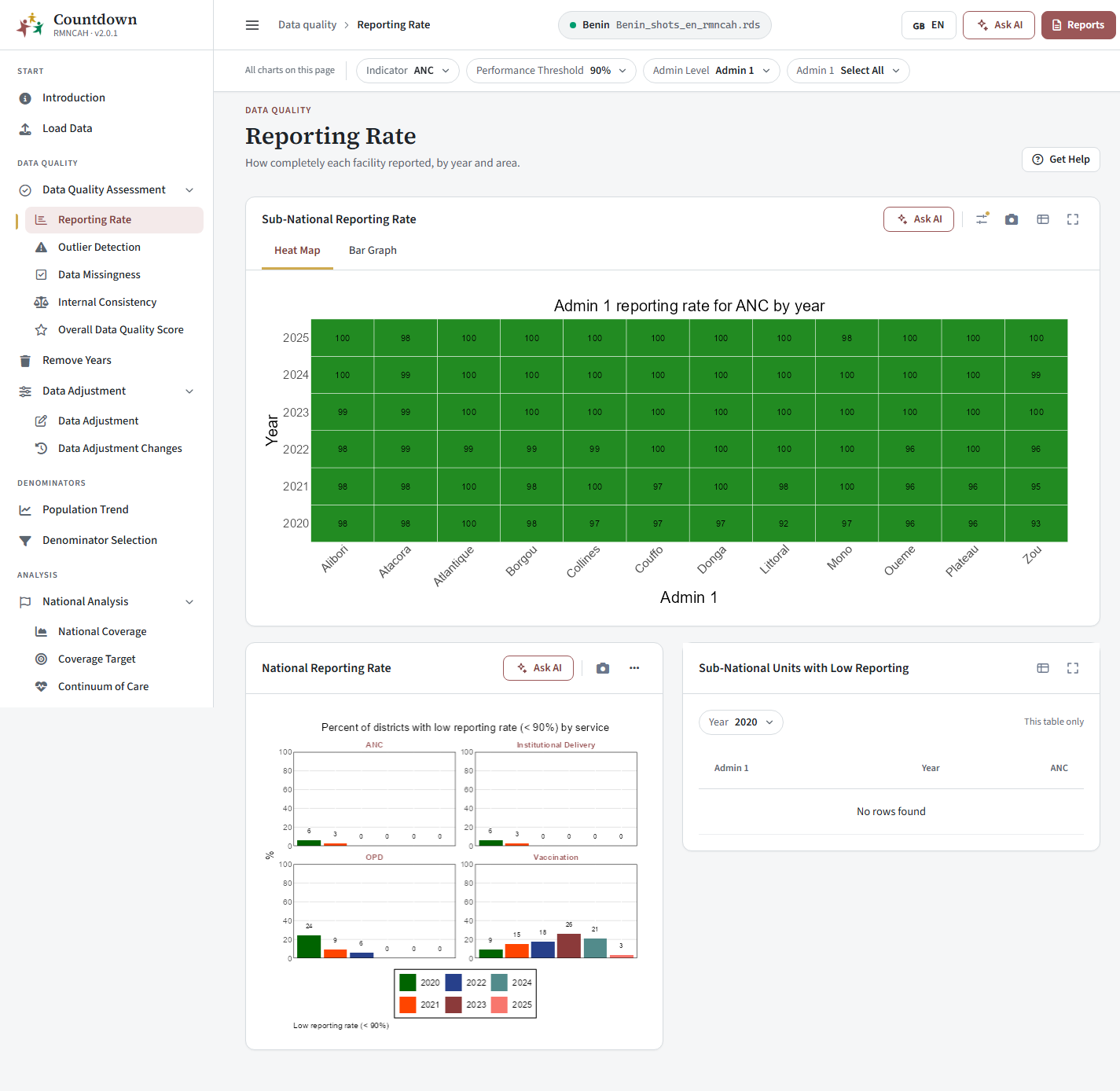Click Ask AI in National Reporting Rate card

click(538, 668)
